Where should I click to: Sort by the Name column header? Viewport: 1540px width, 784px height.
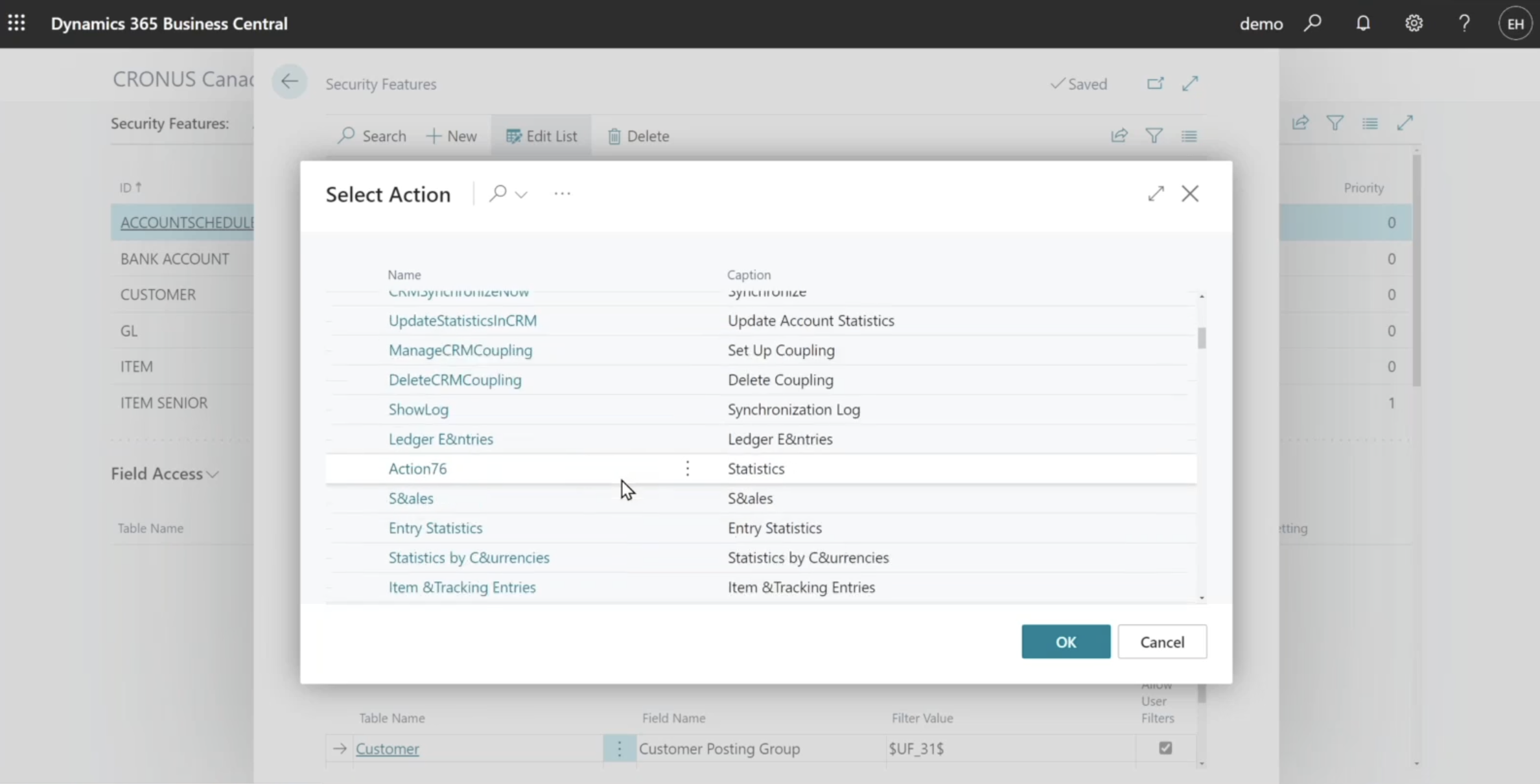(x=404, y=275)
